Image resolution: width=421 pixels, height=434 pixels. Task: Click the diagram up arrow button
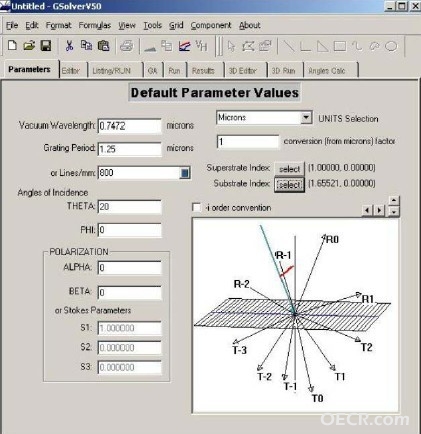pos(394,200)
